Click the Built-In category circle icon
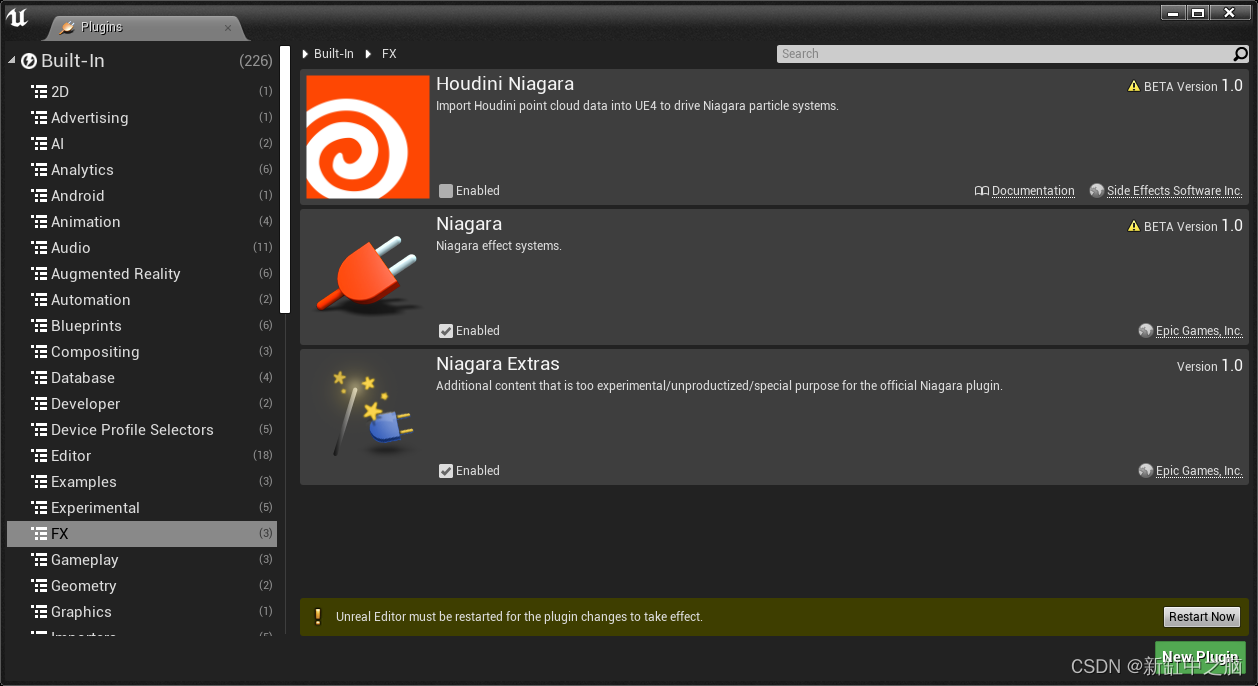Screen dimensions: 1258x686 coord(29,61)
